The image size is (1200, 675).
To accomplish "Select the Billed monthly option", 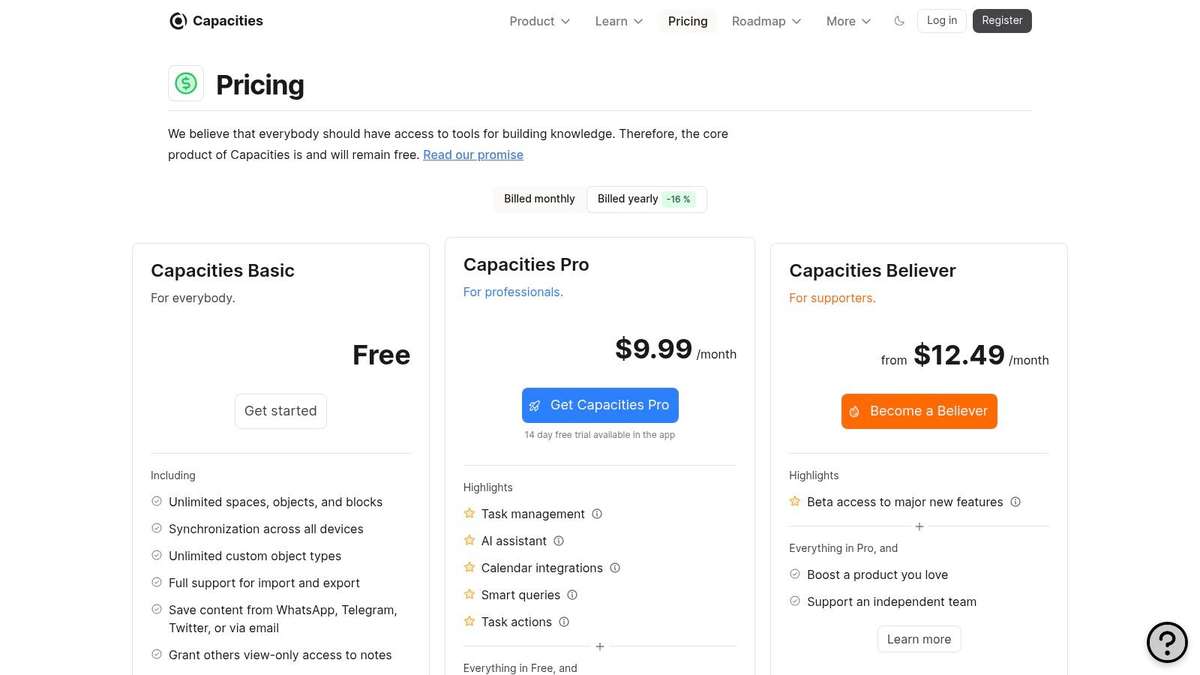I will pyautogui.click(x=539, y=198).
